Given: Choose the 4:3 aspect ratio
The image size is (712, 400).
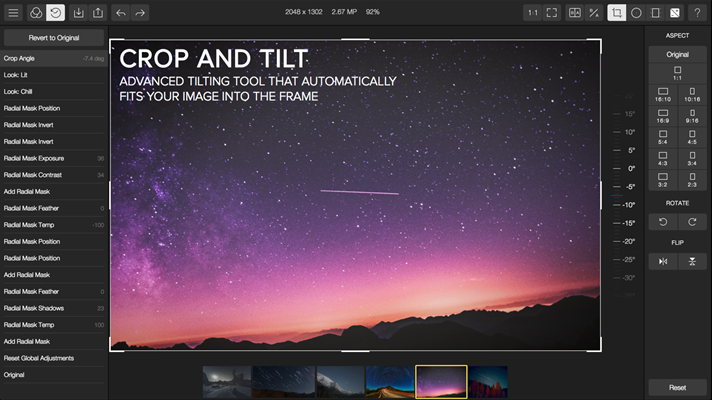Looking at the screenshot, I should (663, 158).
